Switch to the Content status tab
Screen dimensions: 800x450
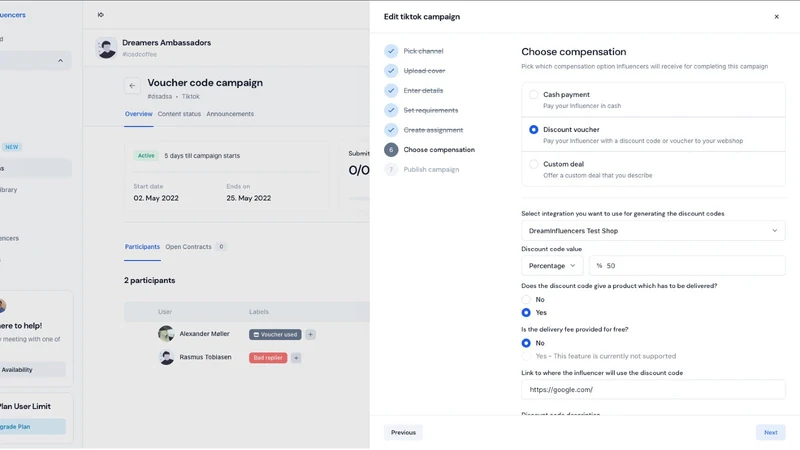coord(179,114)
